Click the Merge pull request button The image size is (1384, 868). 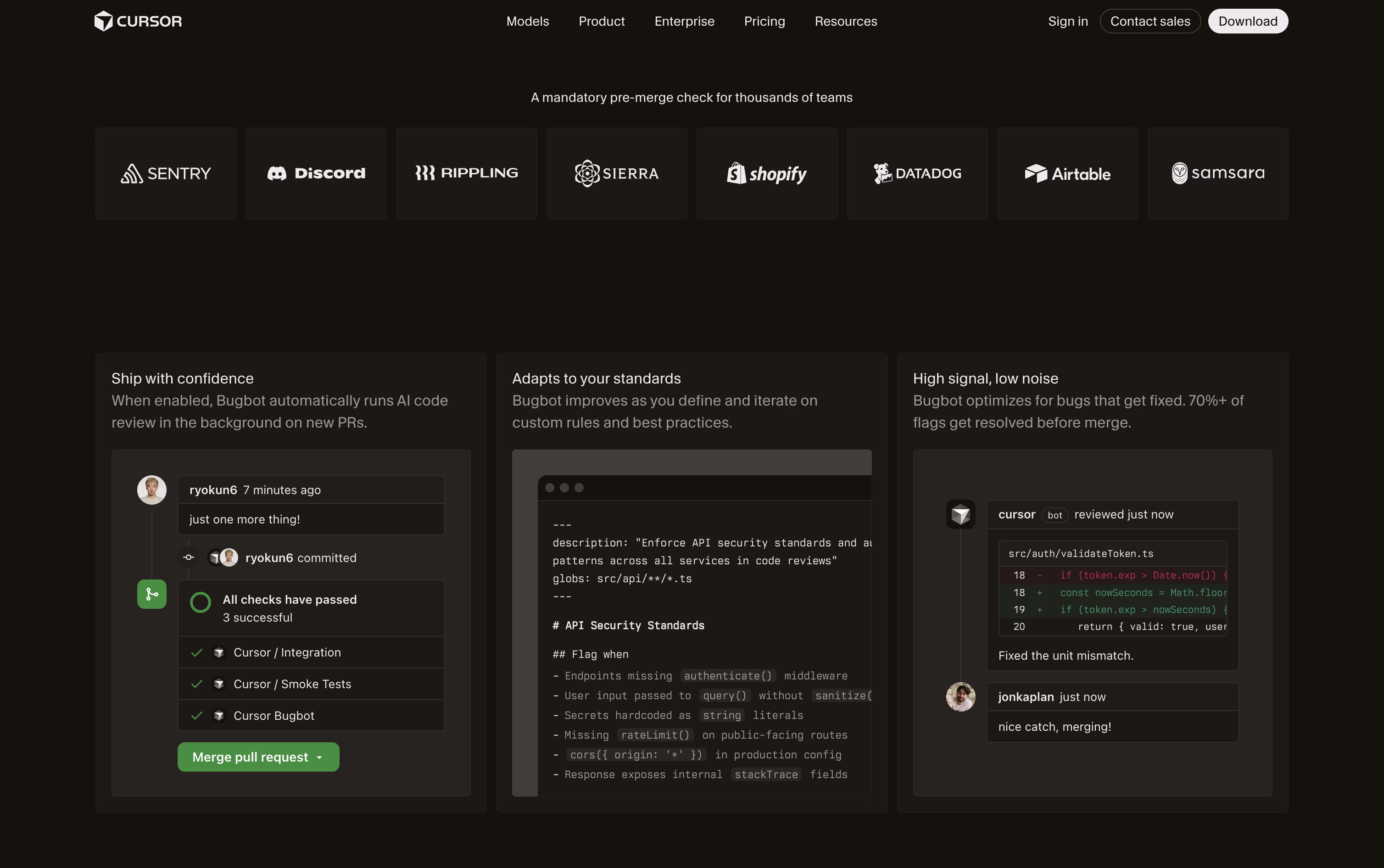click(258, 757)
